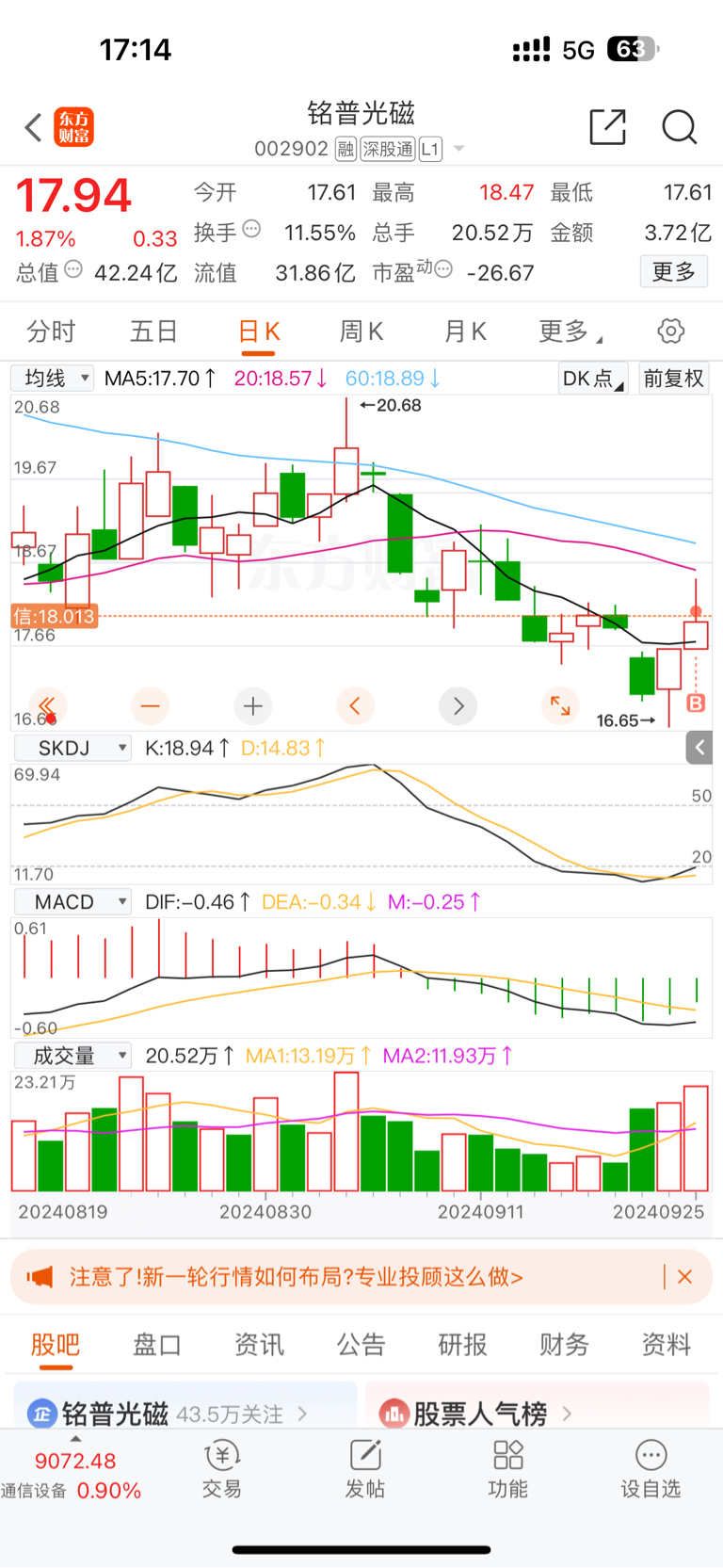Screen dimensions: 723x1568
Task: Open 成交量 indicator dropdown
Action: click(72, 1056)
